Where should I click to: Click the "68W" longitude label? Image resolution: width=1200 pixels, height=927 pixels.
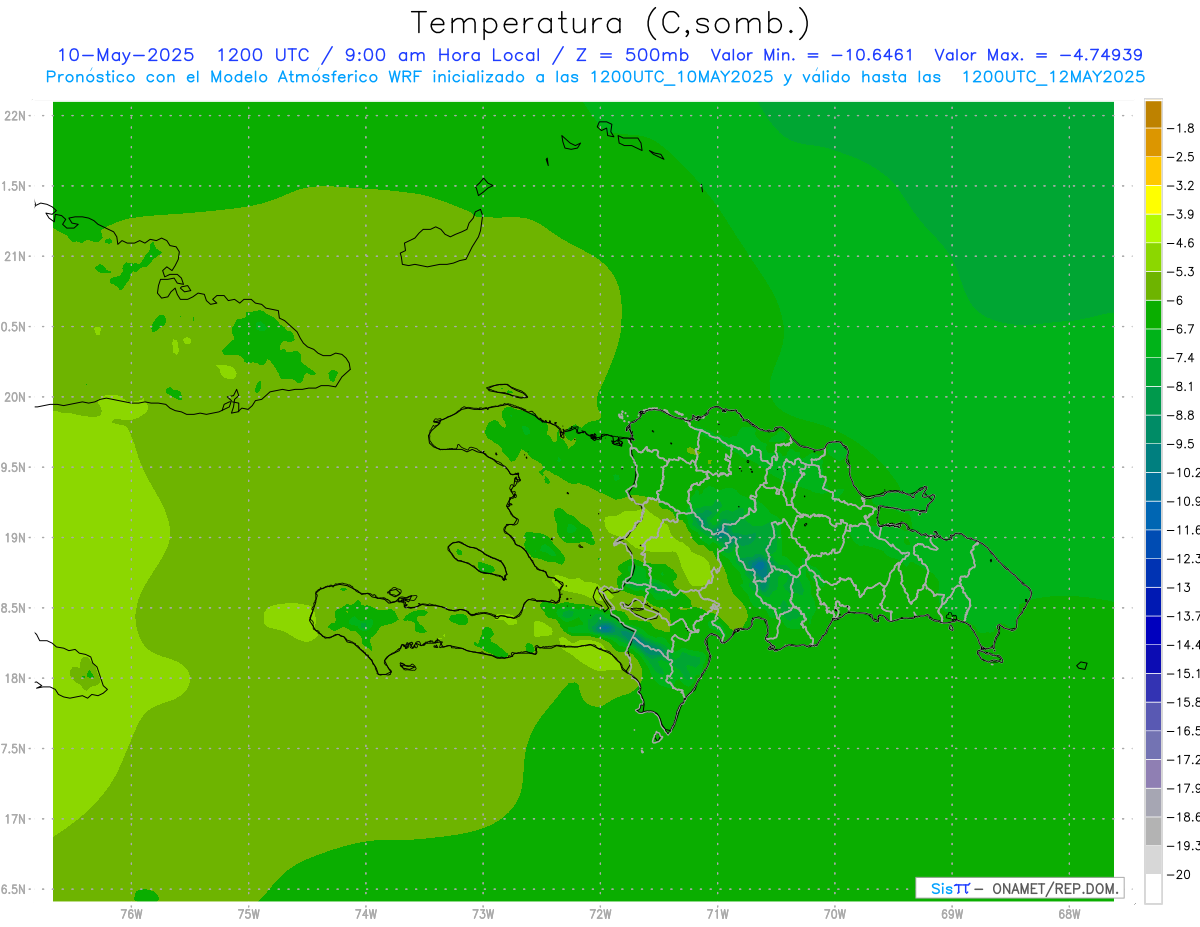(x=1069, y=913)
